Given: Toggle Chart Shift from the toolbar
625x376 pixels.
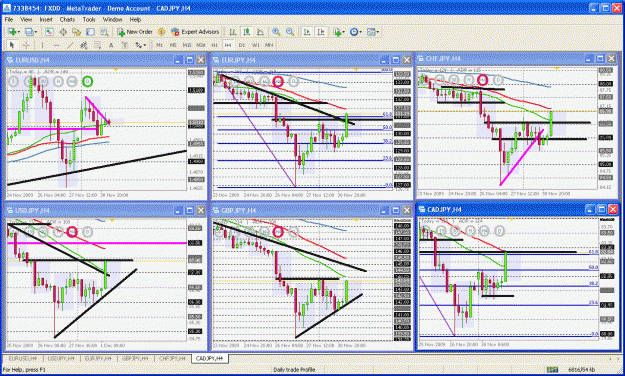Looking at the screenshot, I should click(321, 32).
